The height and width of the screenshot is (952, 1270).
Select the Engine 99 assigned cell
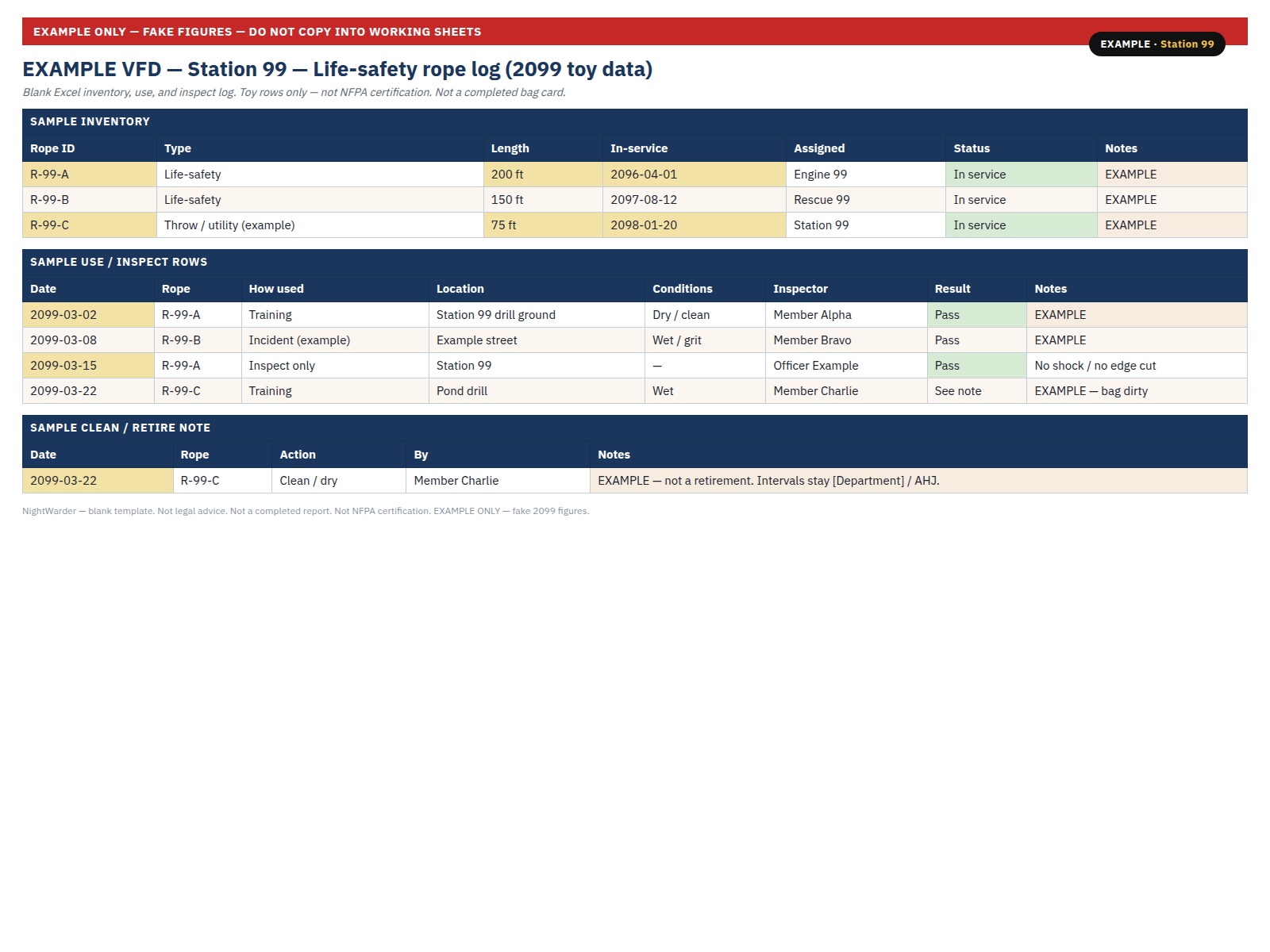866,175
